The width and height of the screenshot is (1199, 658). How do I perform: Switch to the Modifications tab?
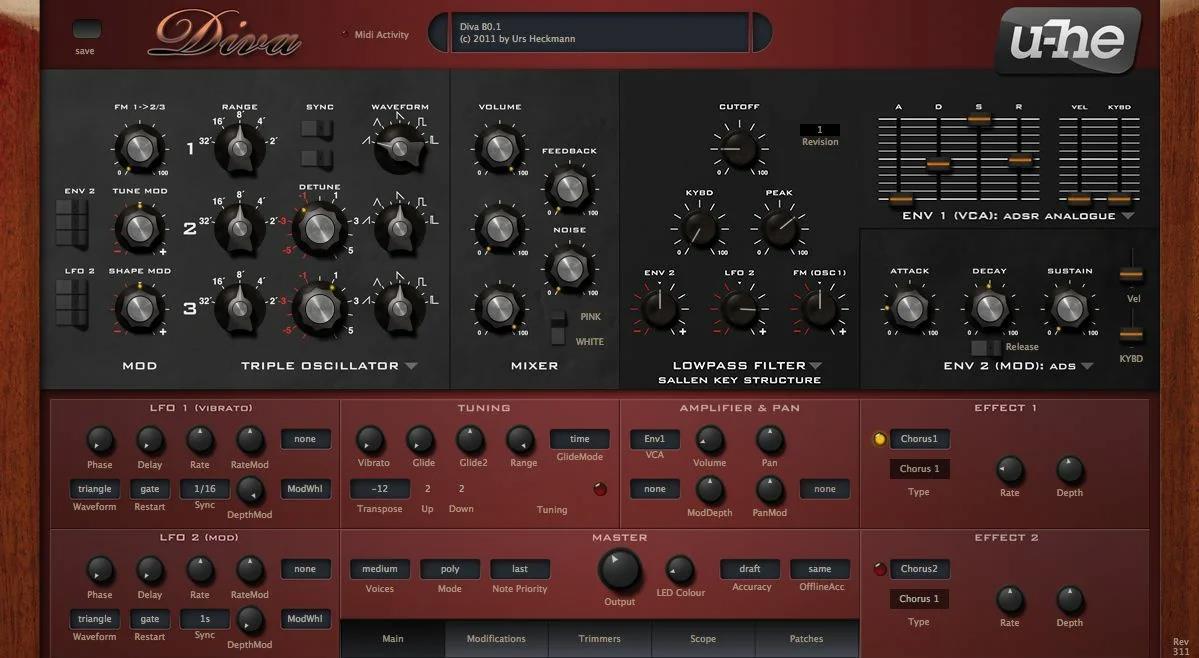pos(496,639)
